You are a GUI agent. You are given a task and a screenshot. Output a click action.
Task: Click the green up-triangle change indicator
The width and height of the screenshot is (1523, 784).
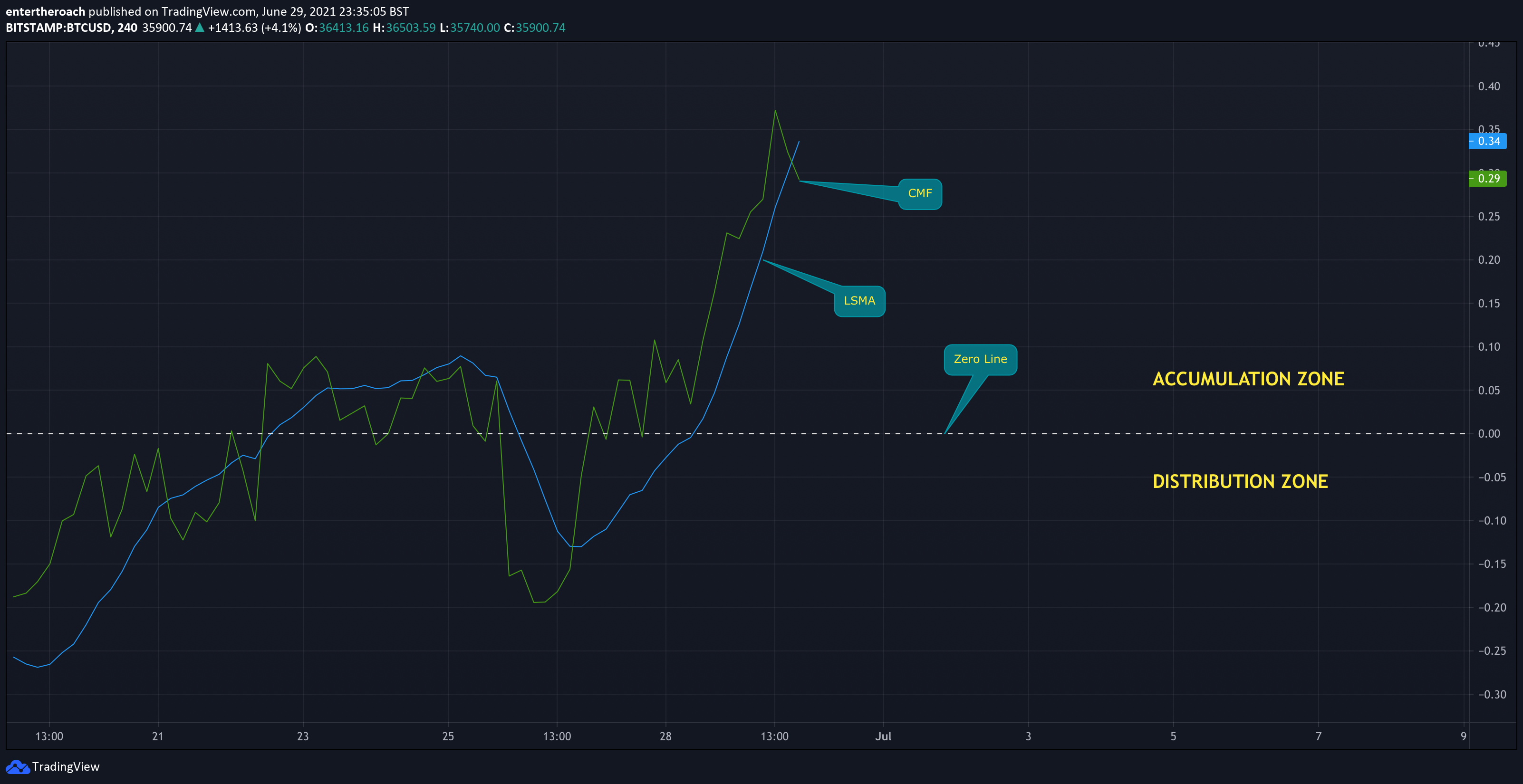(200, 27)
